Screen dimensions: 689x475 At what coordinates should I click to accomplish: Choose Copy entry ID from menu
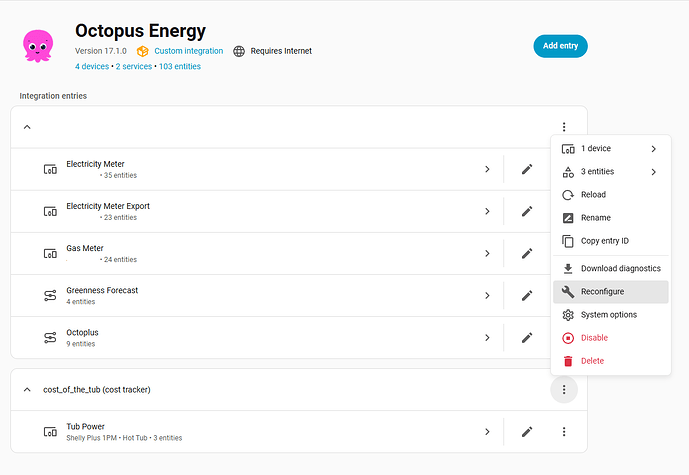611,241
